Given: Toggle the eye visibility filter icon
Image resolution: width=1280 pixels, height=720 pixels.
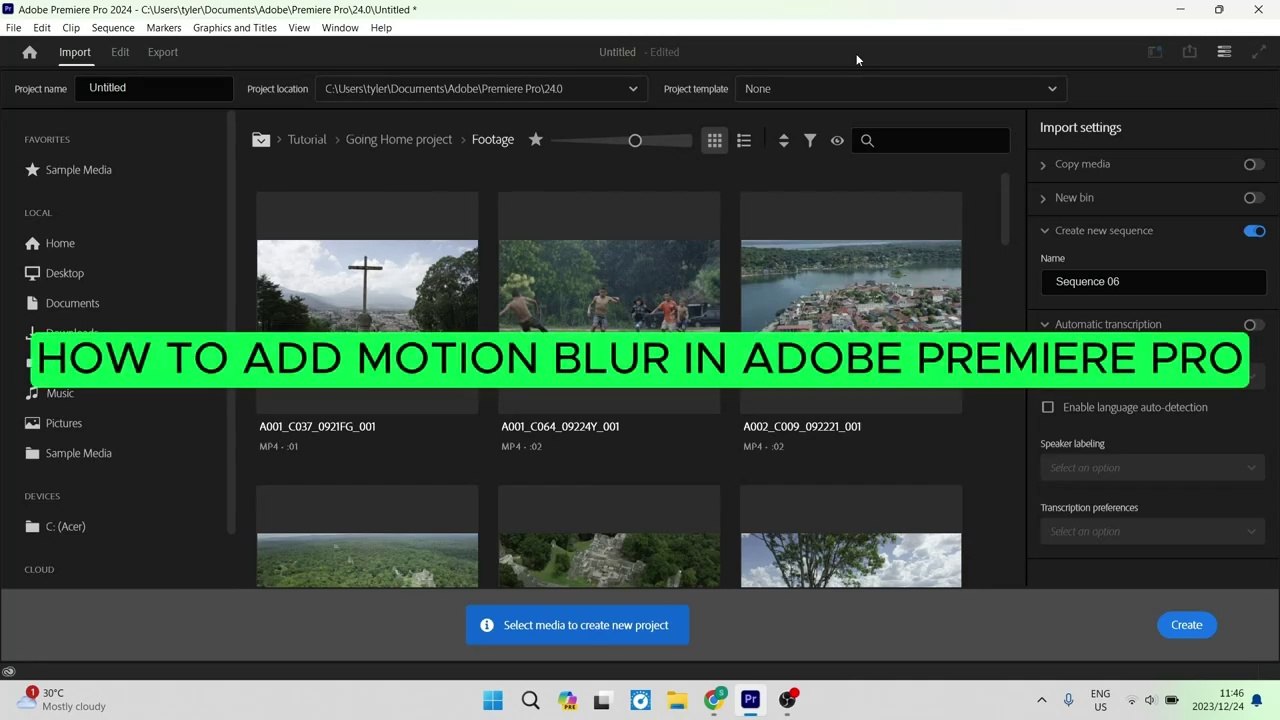Looking at the screenshot, I should 837,141.
